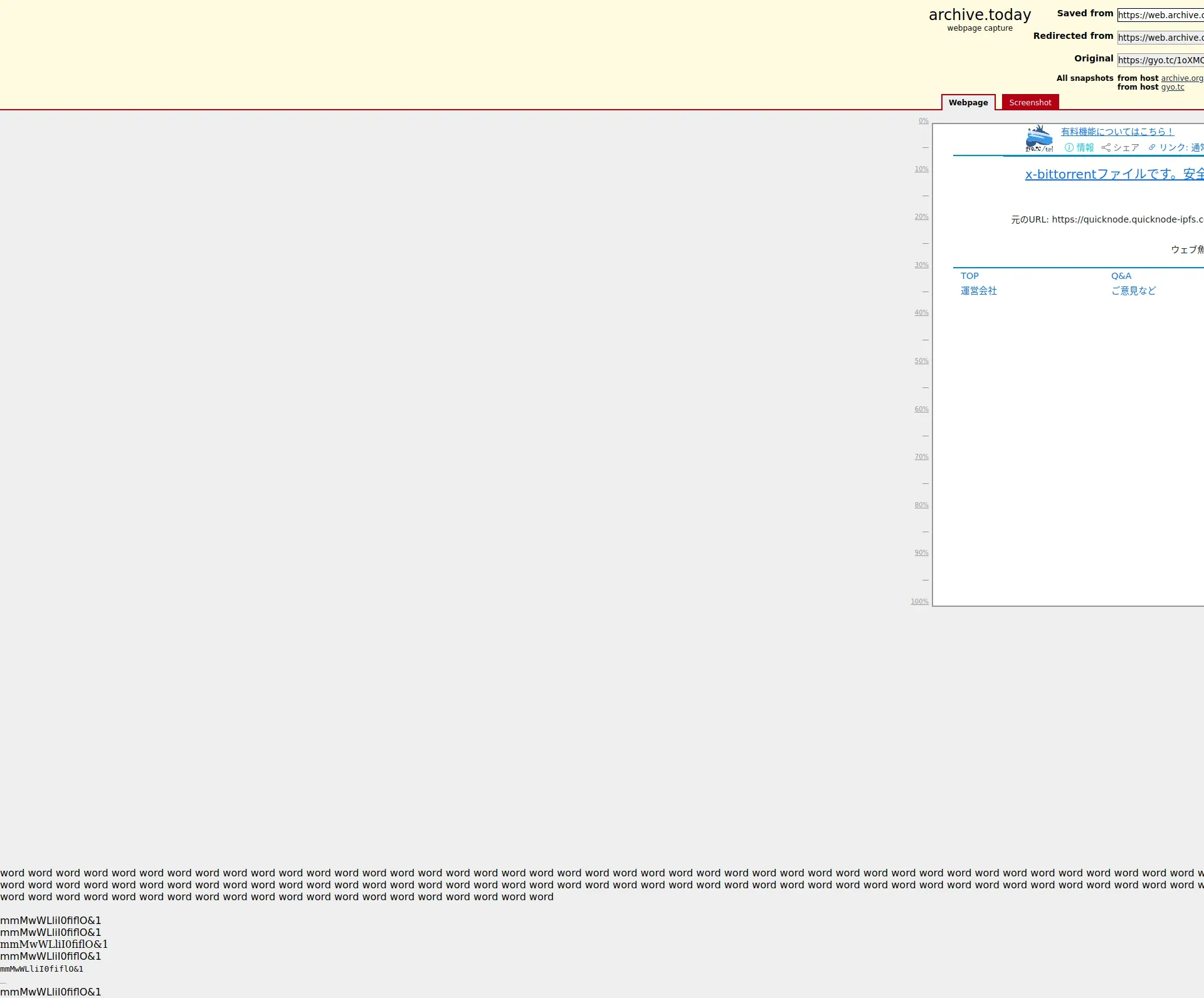The width and height of the screenshot is (1204, 998).
Task: Click the Redirected from URL field
Action: [1160, 38]
